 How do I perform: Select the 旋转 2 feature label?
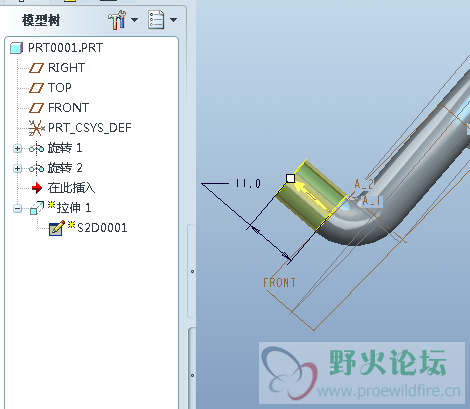click(65, 168)
